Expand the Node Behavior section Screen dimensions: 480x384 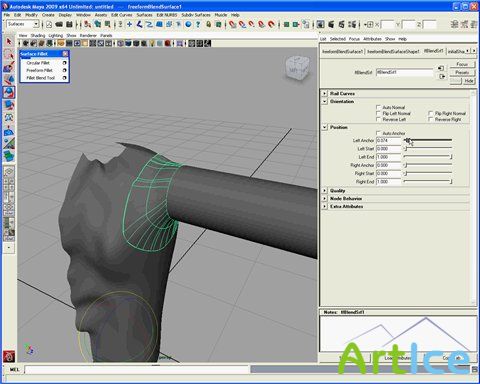click(x=325, y=198)
